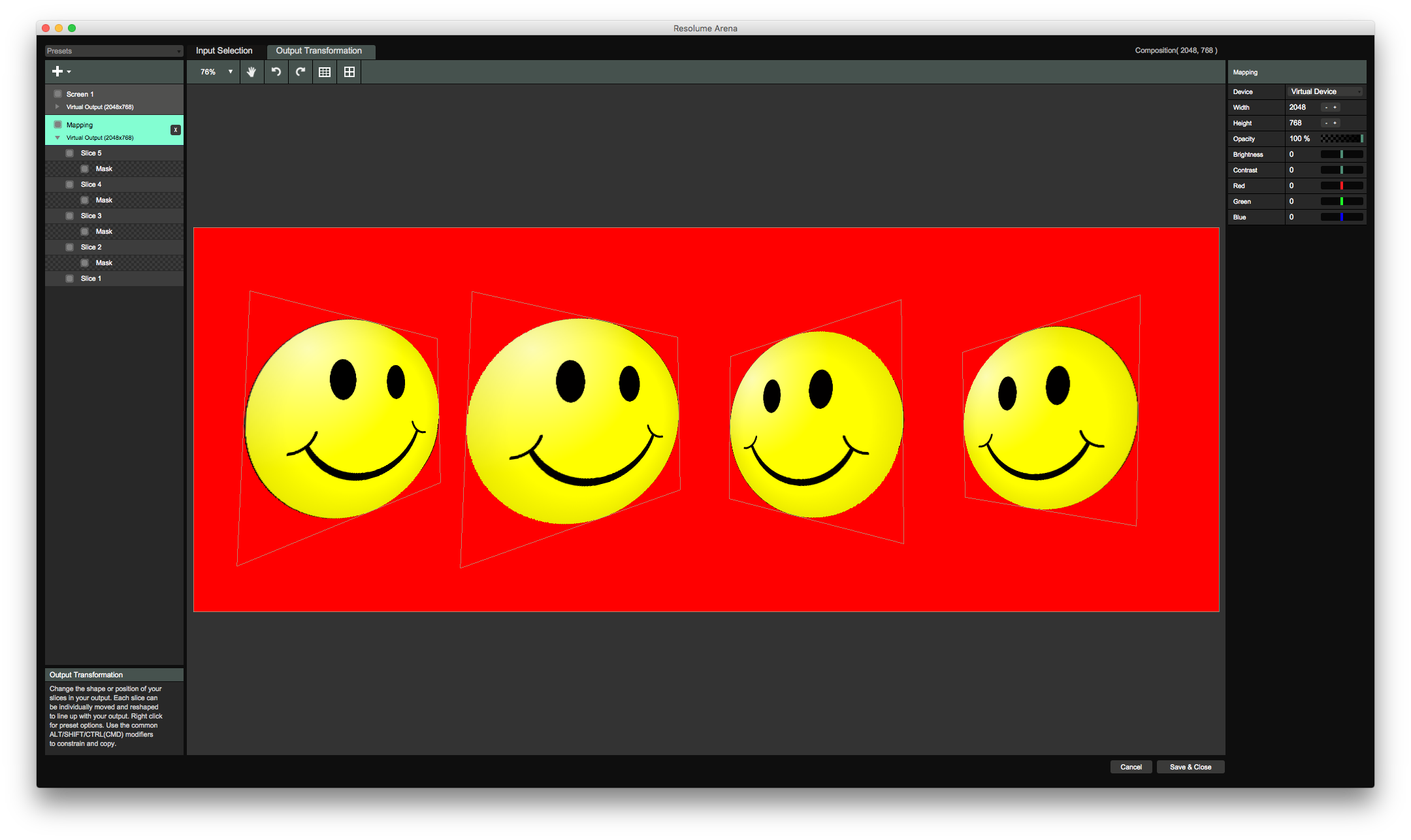Toggle the Screen 1 checkbox

pyautogui.click(x=58, y=94)
